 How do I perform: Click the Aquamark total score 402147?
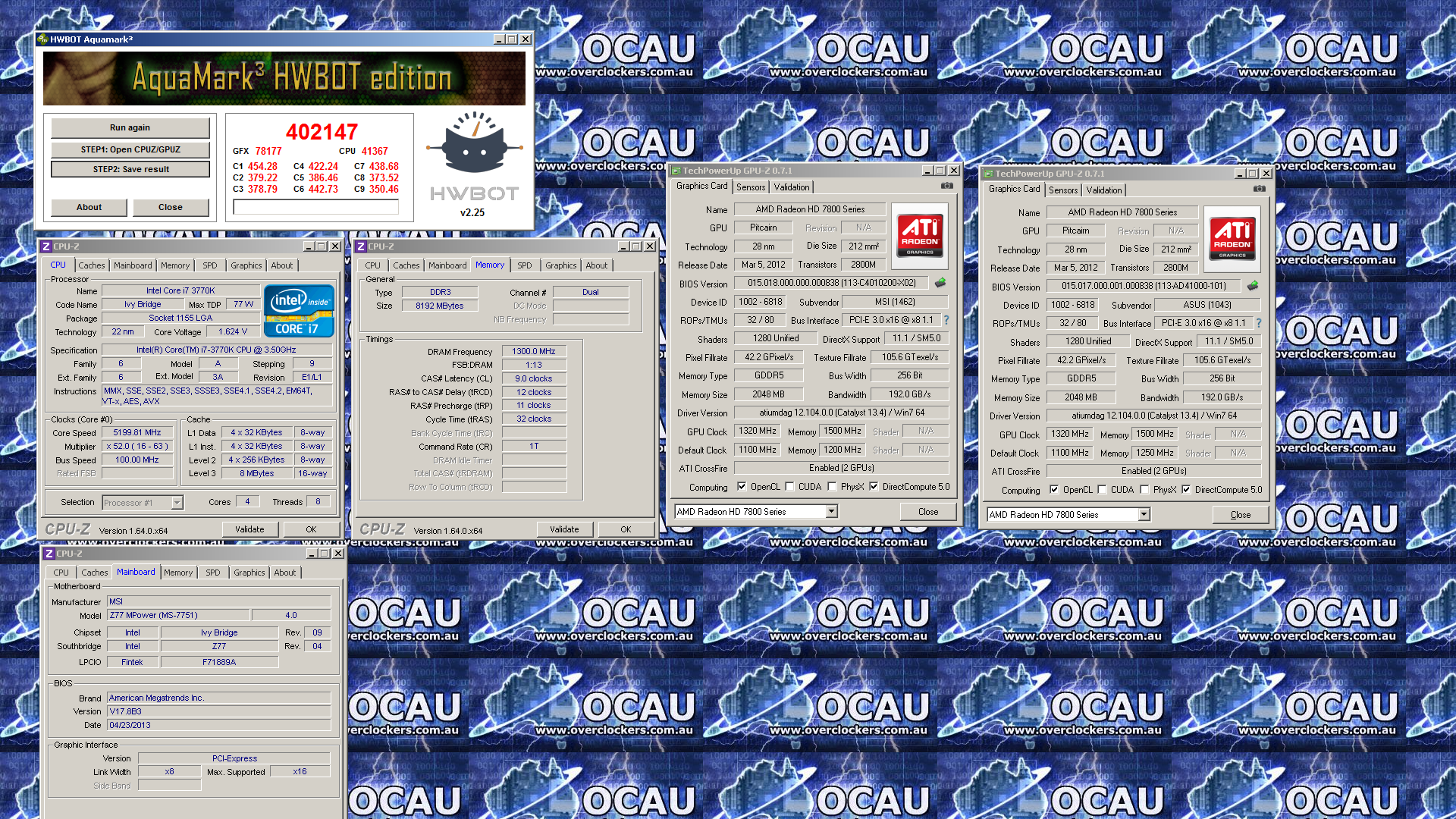coord(322,132)
